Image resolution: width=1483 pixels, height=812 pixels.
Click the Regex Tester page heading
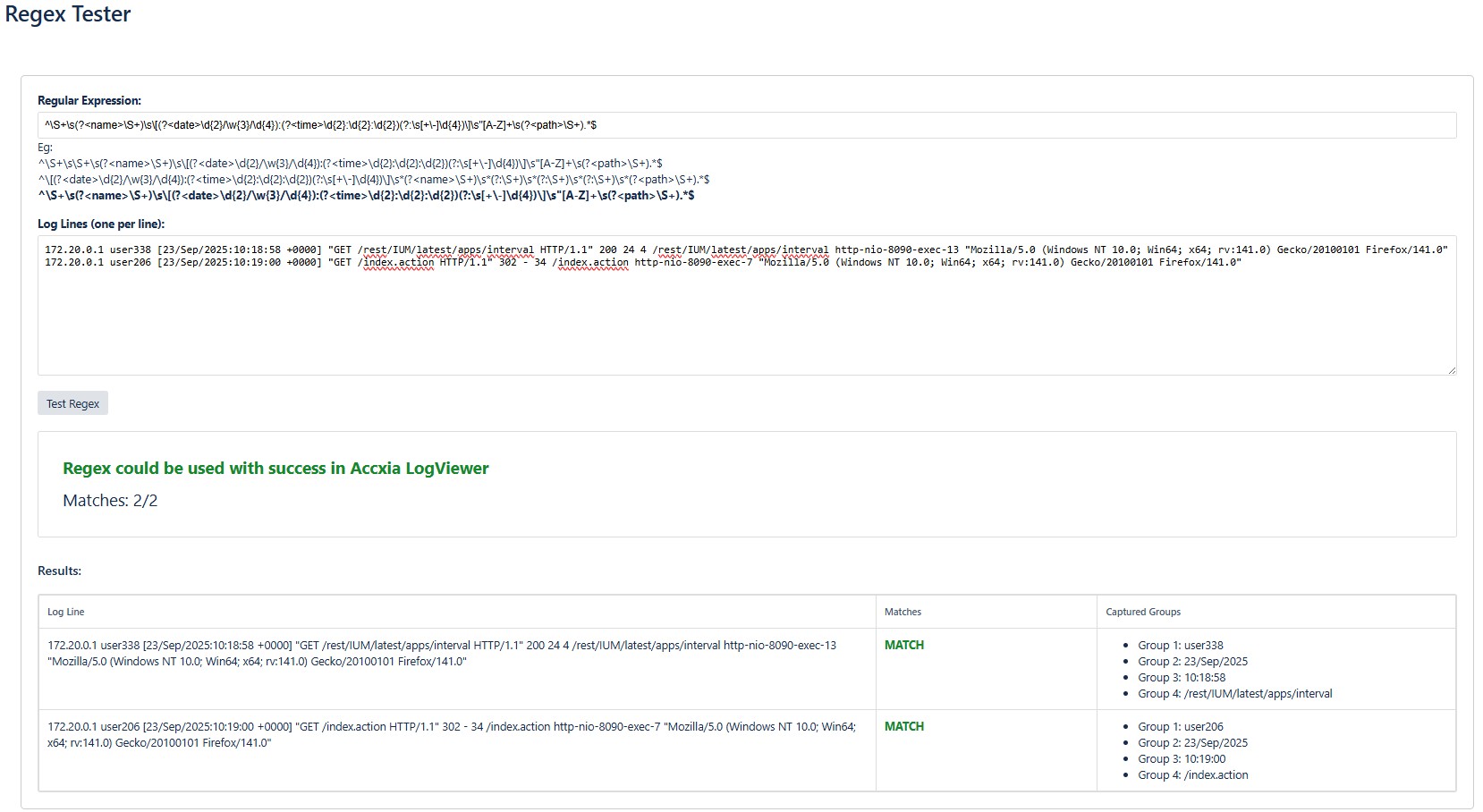[x=66, y=14]
